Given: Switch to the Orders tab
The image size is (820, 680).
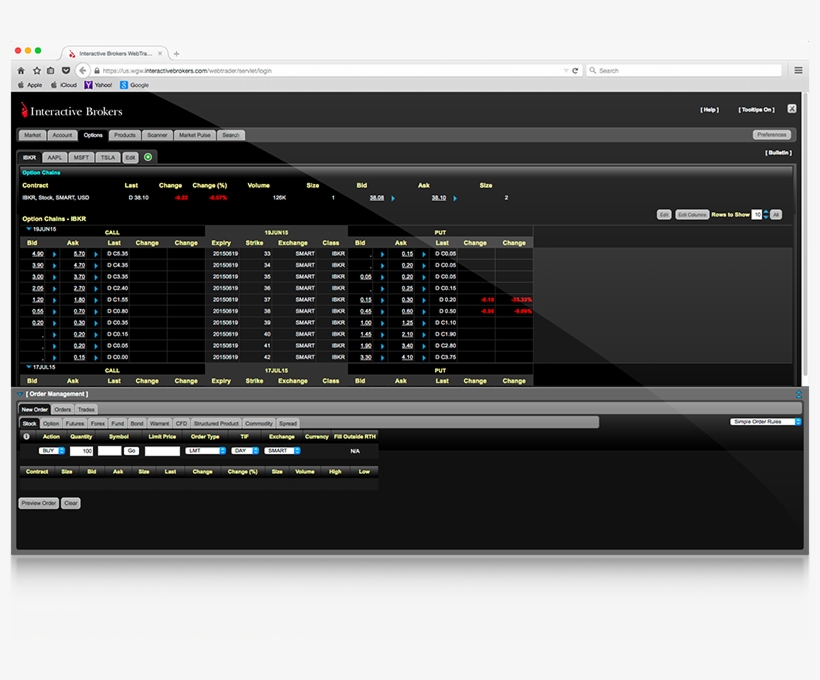Looking at the screenshot, I should coord(62,410).
